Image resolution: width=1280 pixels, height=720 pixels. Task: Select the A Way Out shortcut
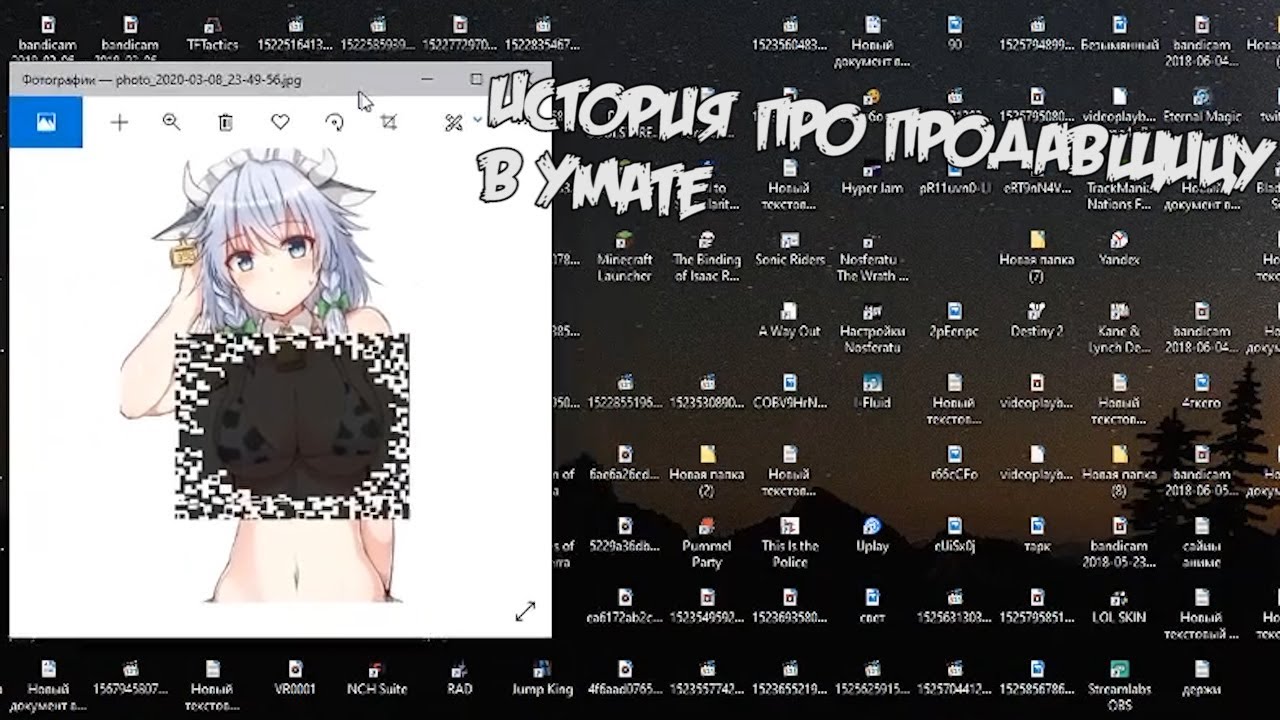790,320
